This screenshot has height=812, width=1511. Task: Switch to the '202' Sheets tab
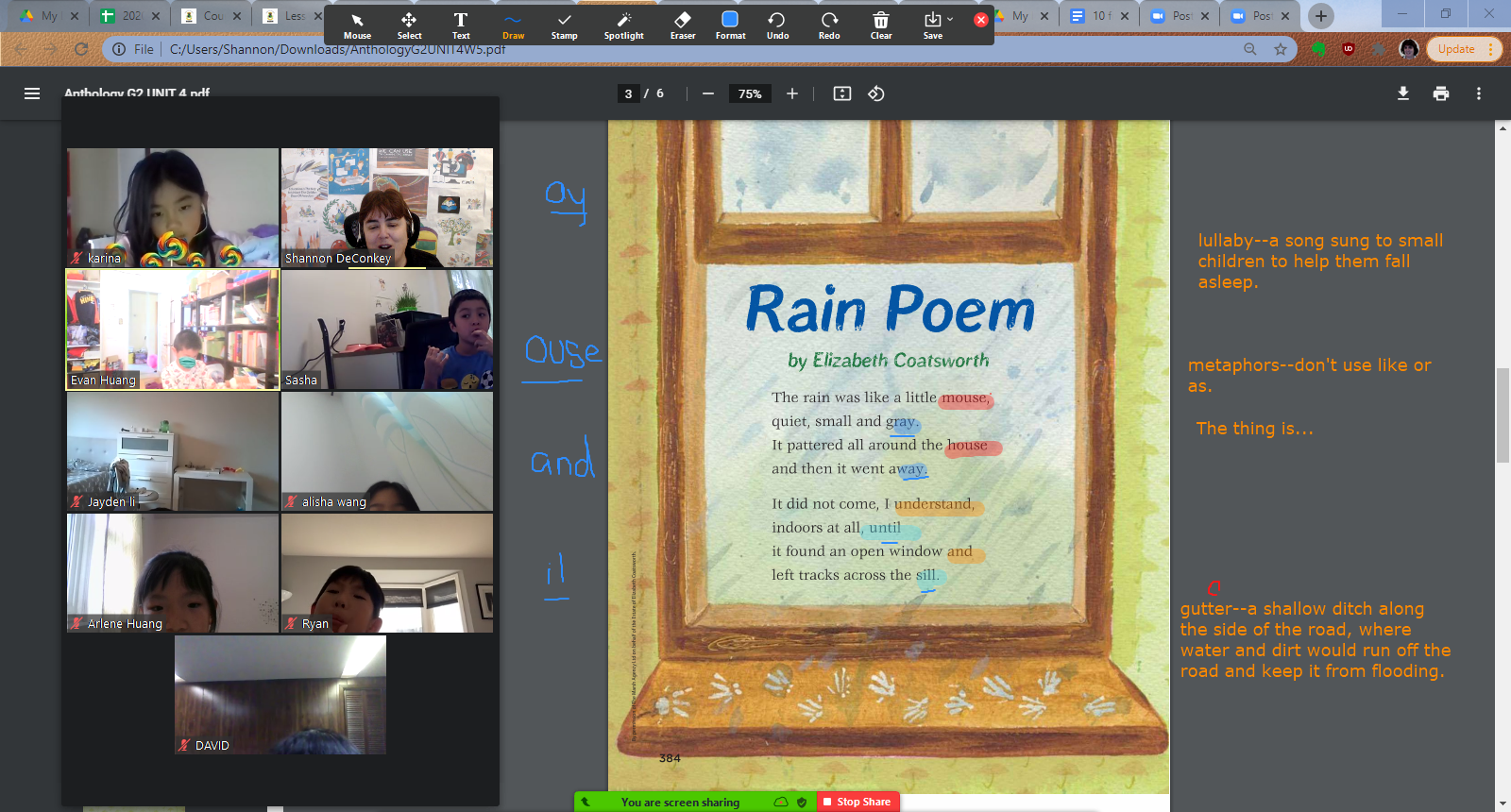130,16
